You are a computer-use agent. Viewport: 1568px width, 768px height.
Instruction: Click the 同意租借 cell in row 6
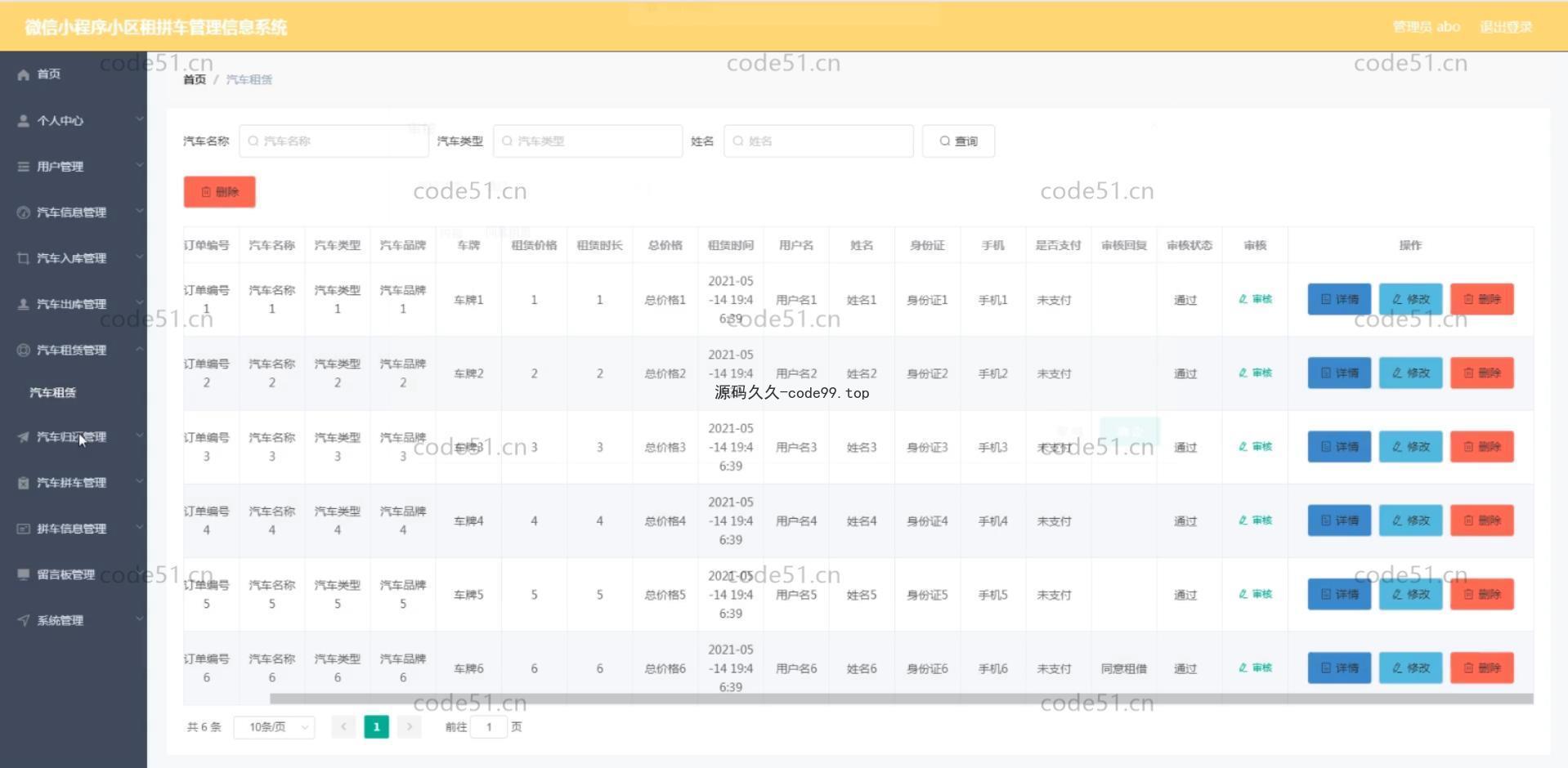(1123, 668)
